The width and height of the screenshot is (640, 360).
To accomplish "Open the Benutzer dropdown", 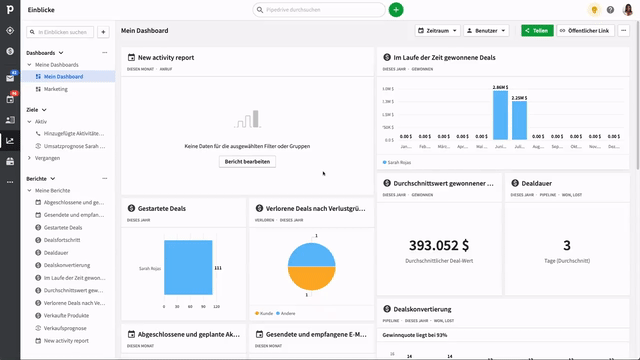I will [486, 31].
